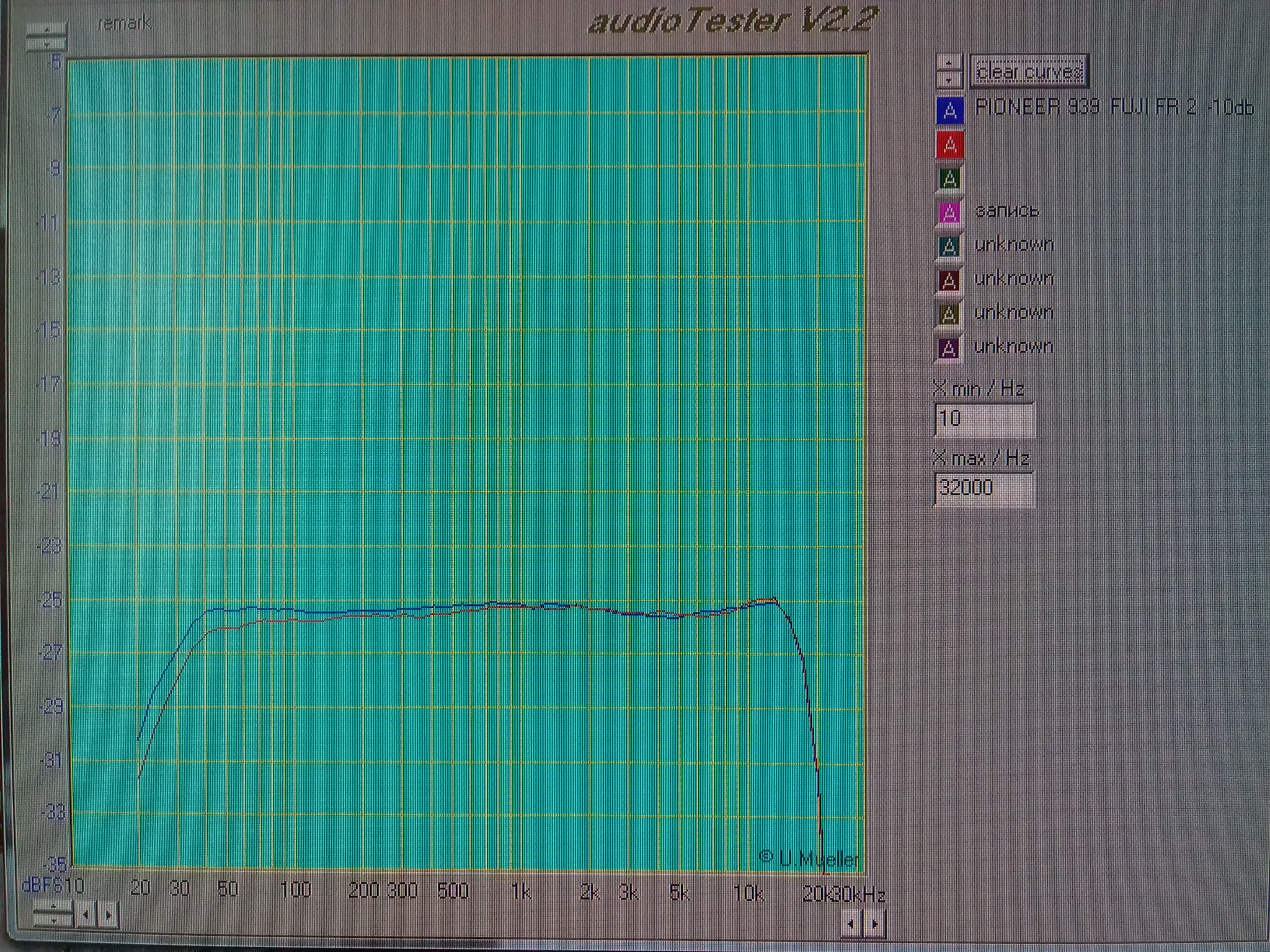Click the X max / Hz field
1270x952 pixels.
(x=984, y=488)
